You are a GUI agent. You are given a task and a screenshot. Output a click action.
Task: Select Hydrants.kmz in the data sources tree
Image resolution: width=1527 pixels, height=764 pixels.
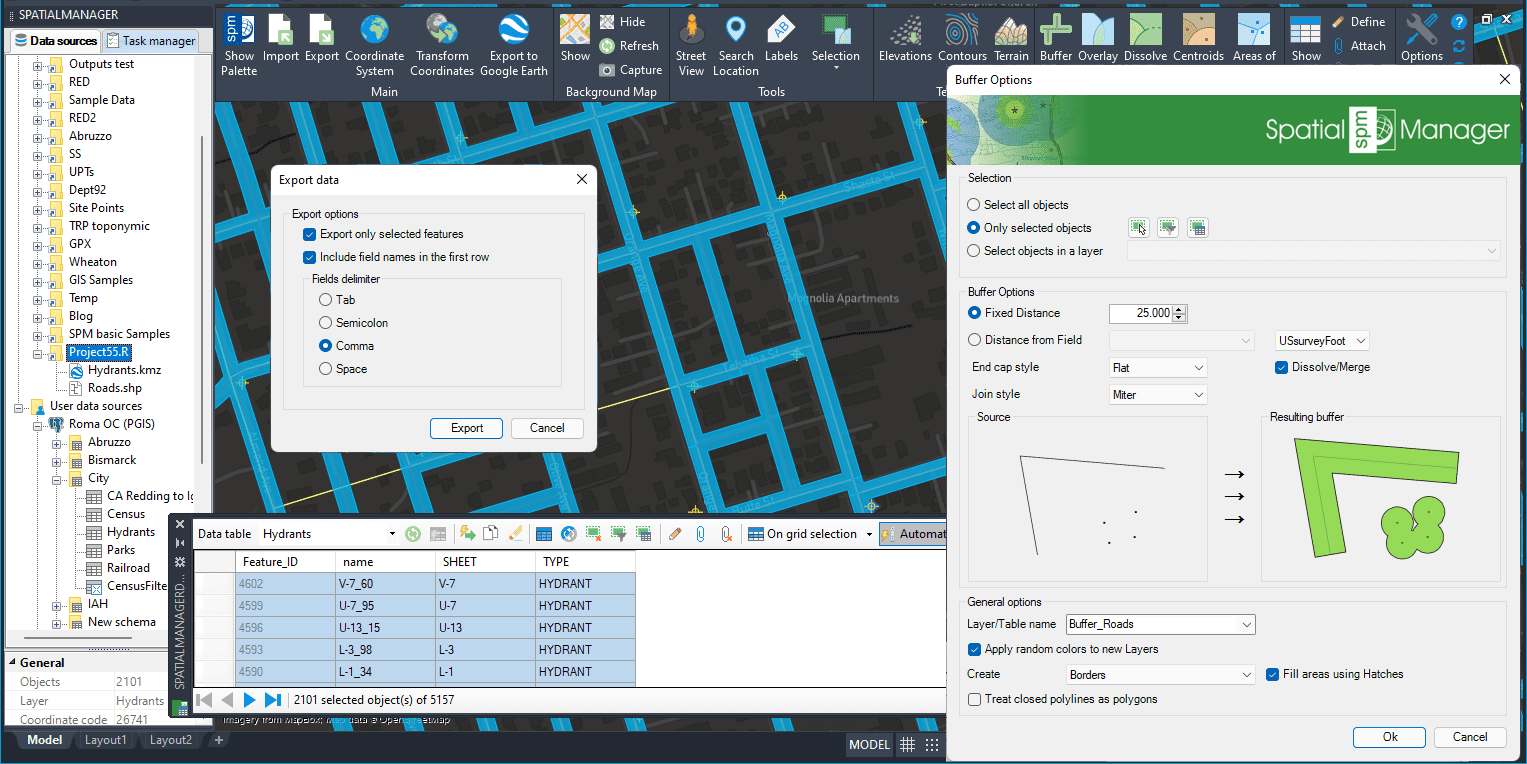point(124,370)
